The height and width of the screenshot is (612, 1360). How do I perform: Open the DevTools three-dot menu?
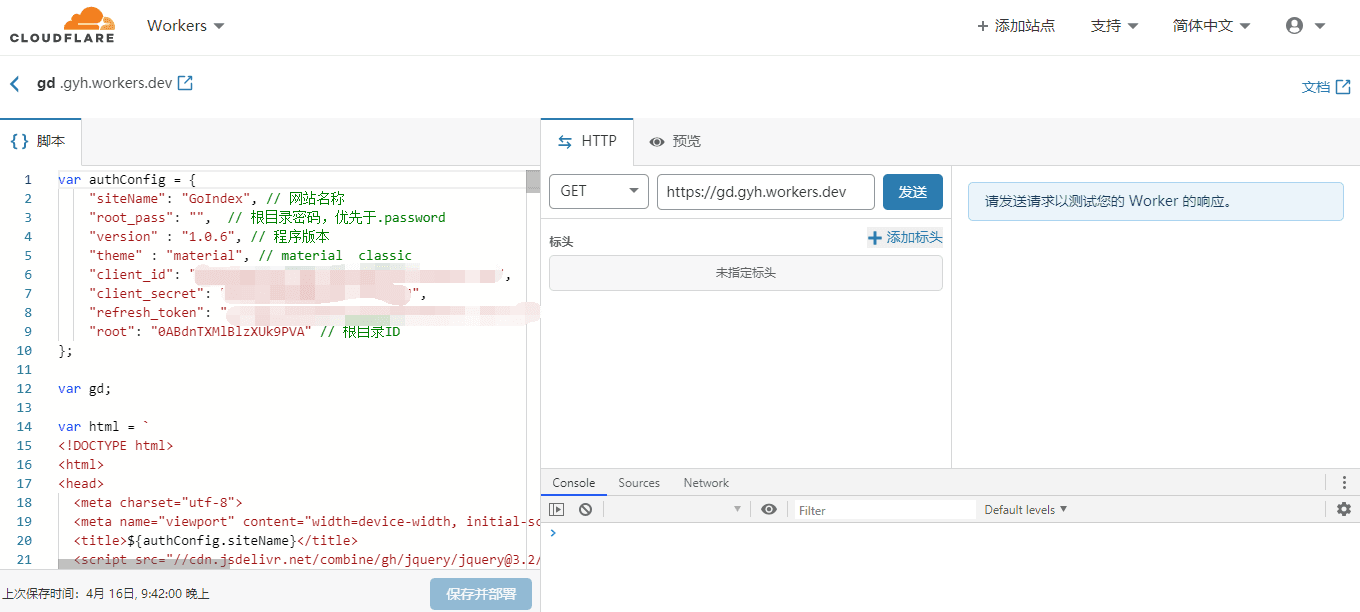point(1344,482)
